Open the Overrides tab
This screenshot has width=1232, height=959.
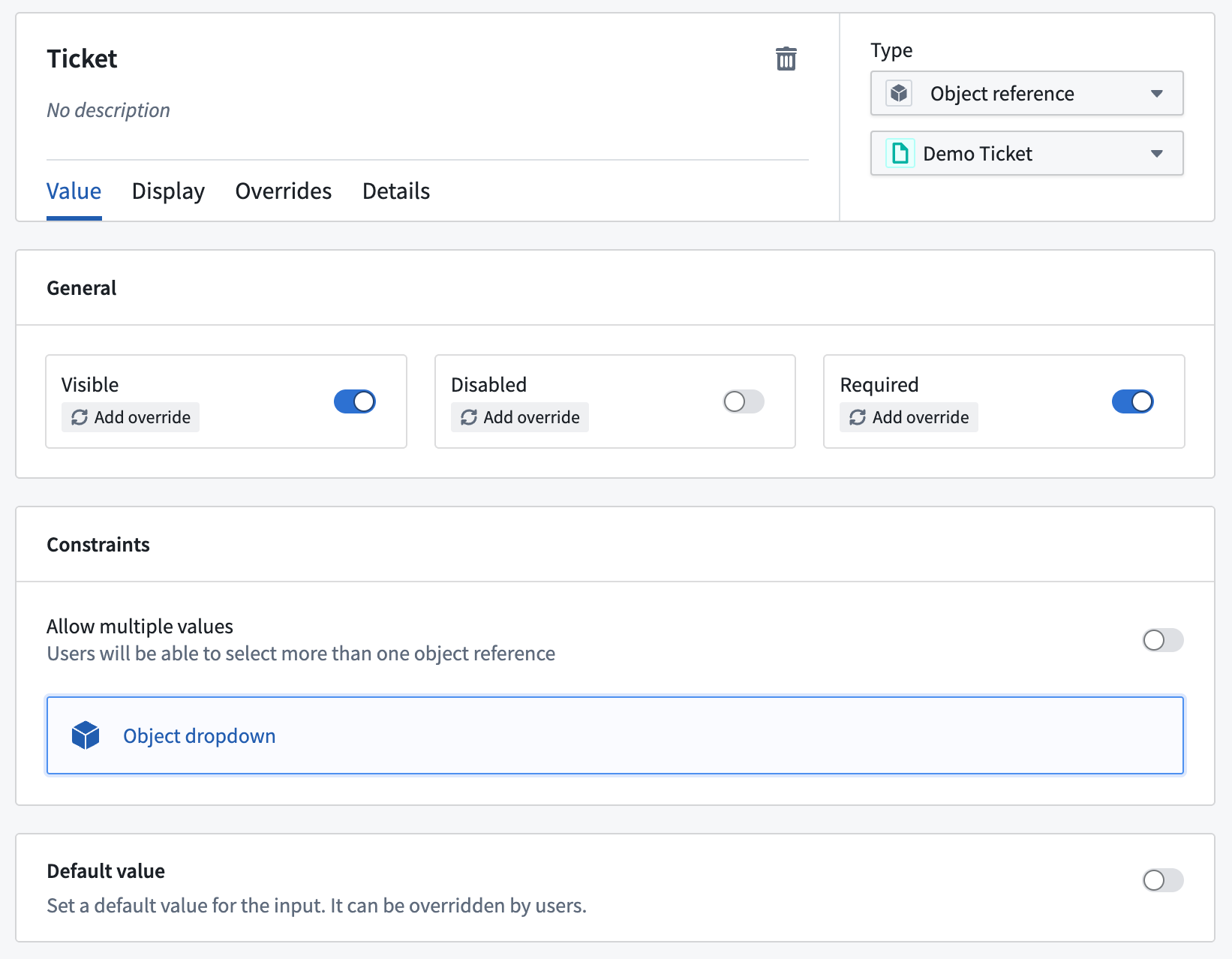coord(284,191)
